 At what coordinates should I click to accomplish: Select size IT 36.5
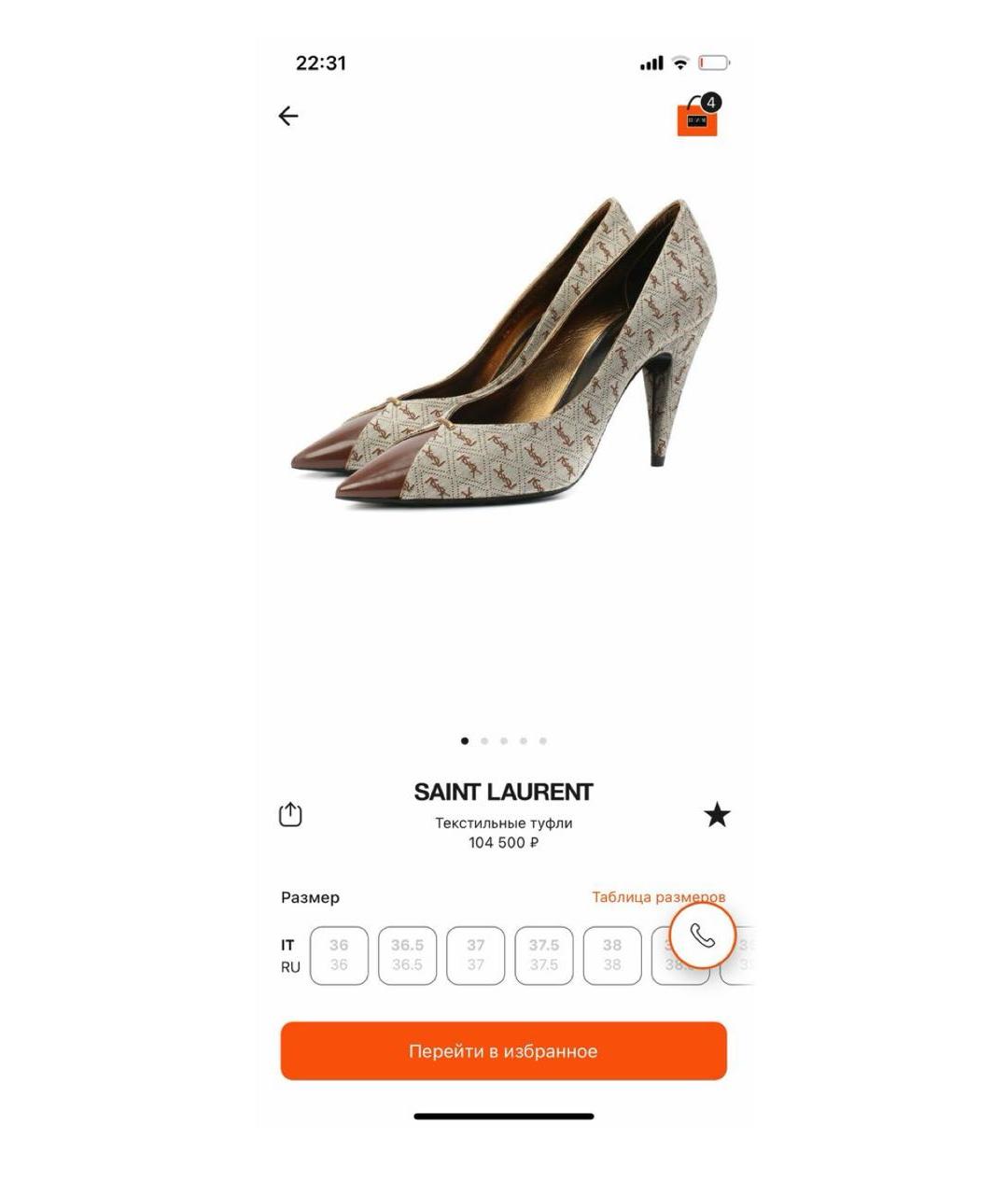tap(407, 955)
